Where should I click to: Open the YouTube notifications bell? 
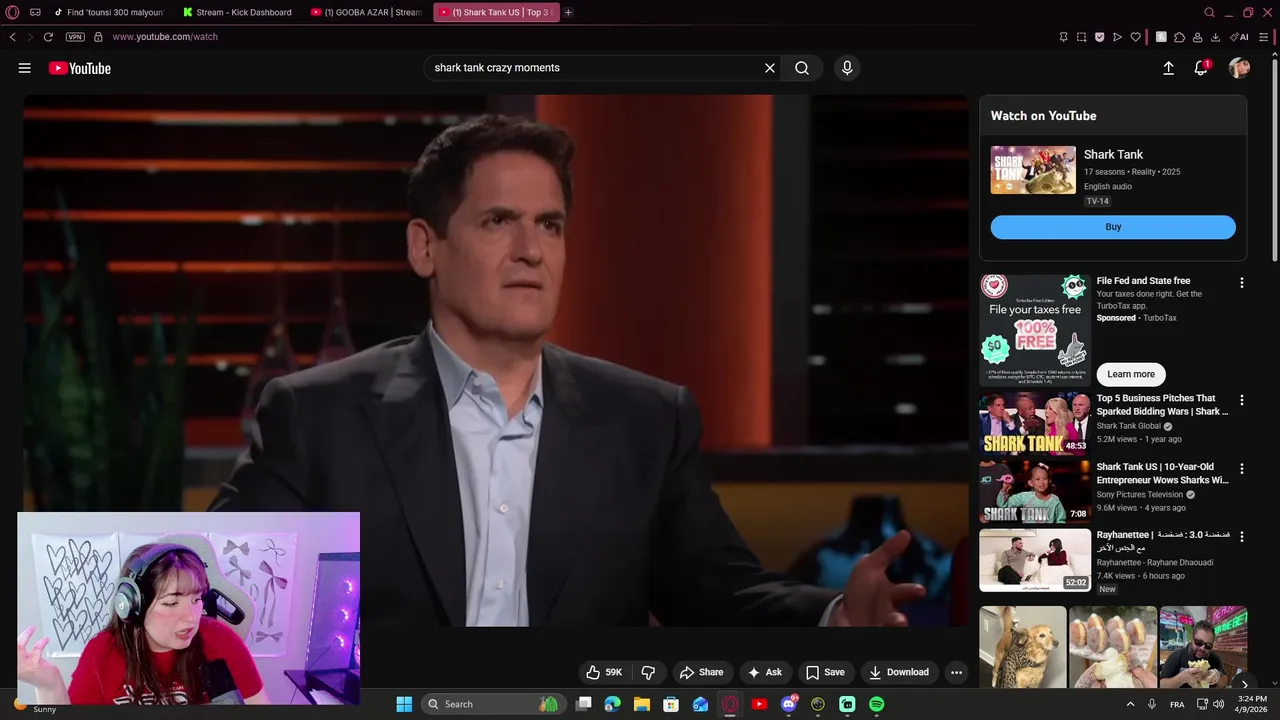click(x=1201, y=68)
